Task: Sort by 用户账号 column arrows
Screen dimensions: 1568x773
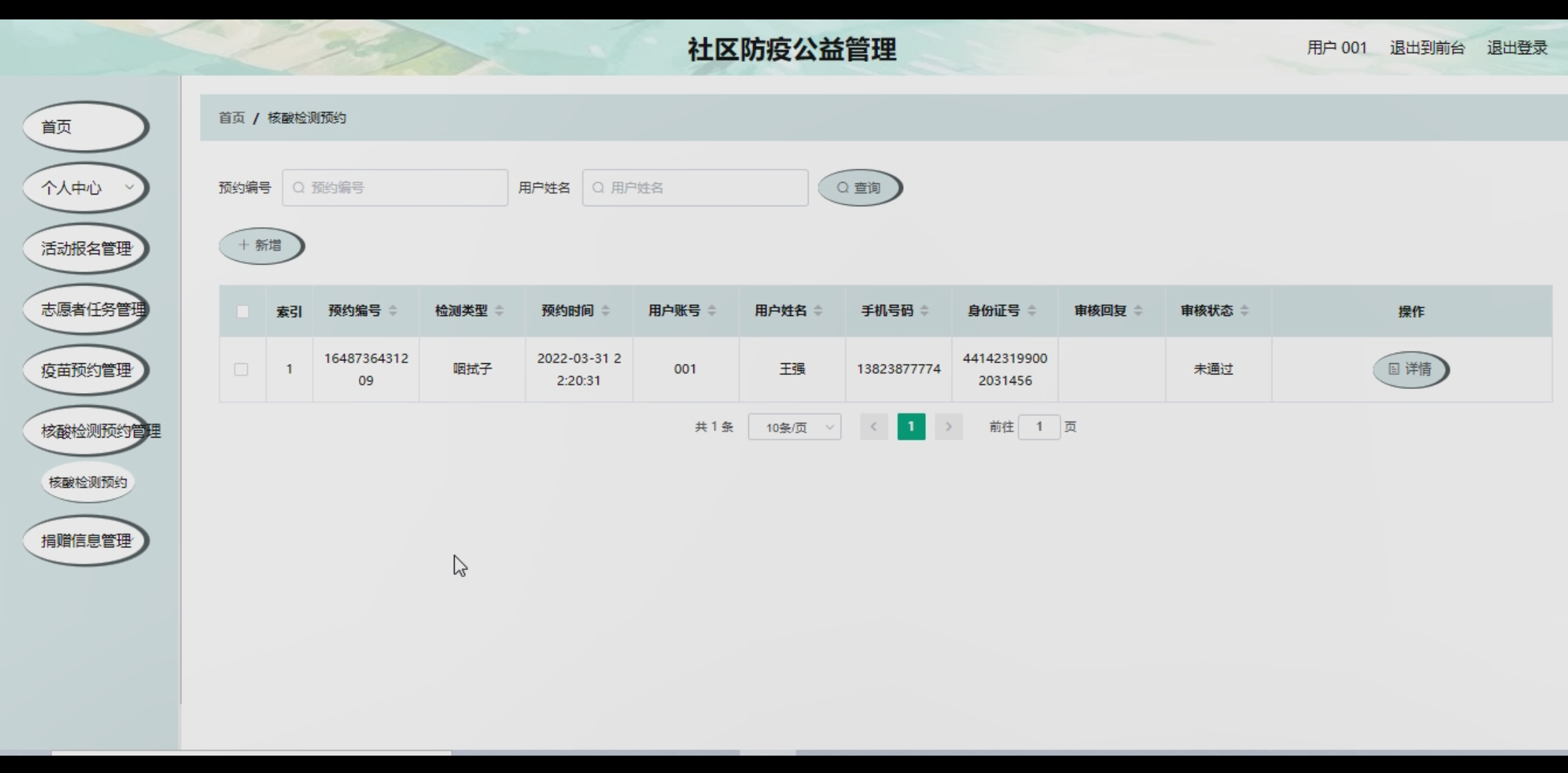Action: pos(711,310)
